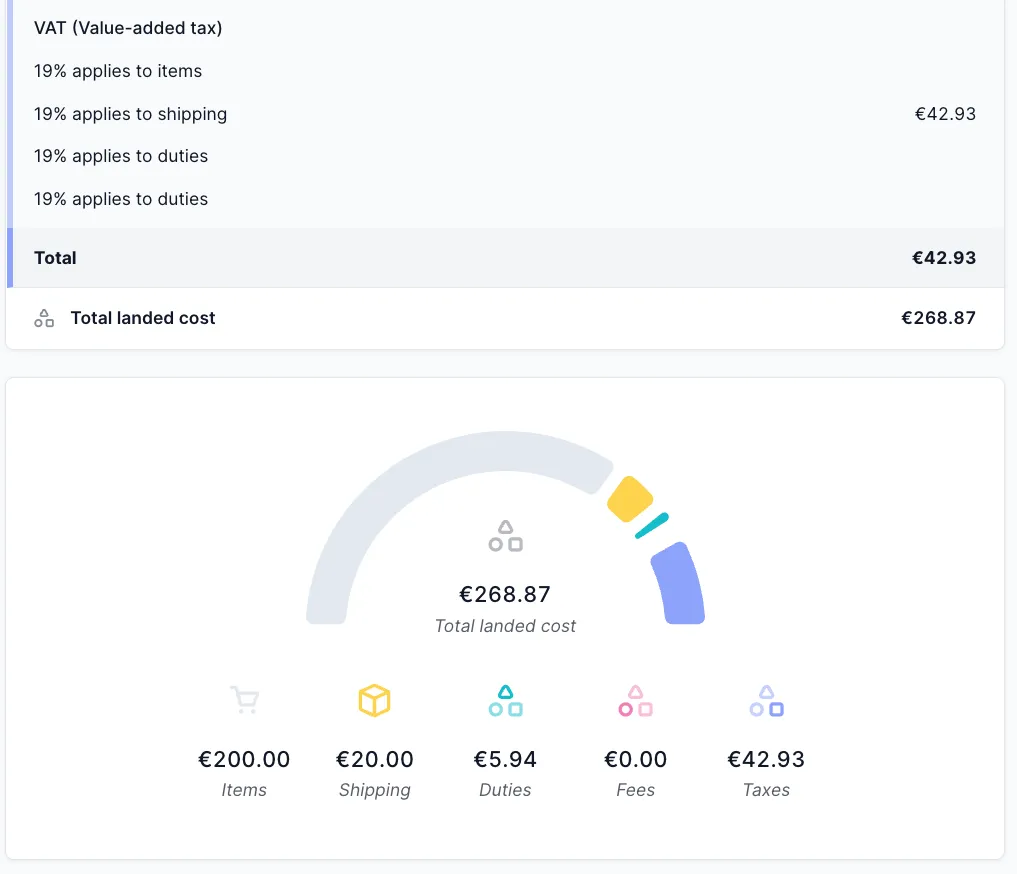This screenshot has width=1017, height=874.
Task: Click the teal Duties icon
Action: [505, 700]
